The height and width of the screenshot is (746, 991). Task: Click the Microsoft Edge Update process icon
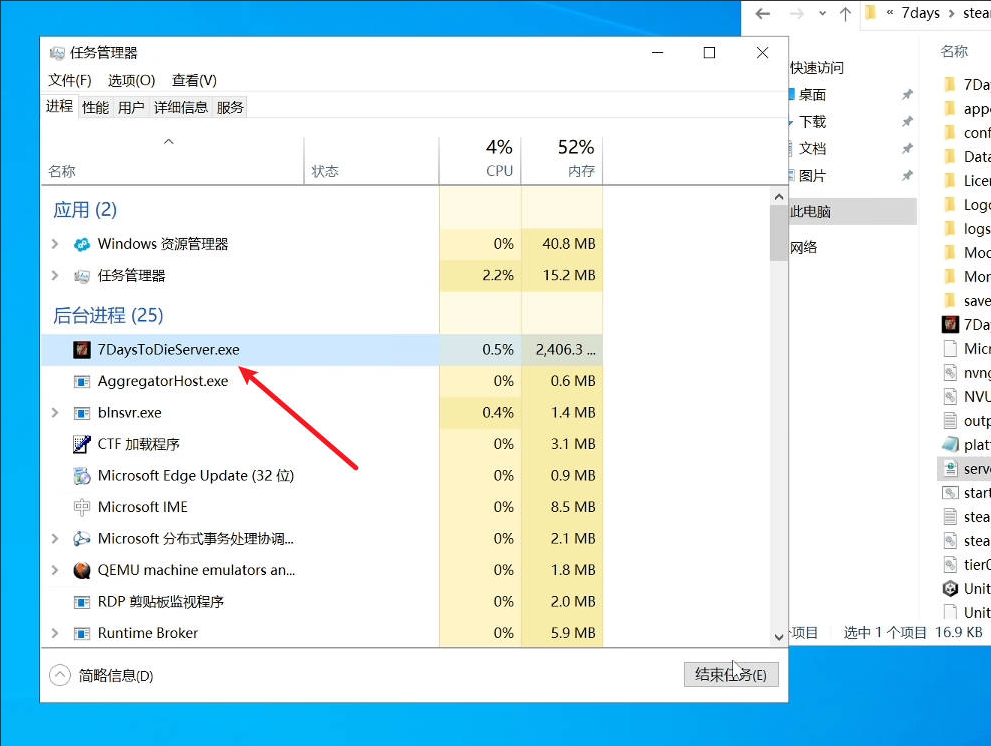82,476
